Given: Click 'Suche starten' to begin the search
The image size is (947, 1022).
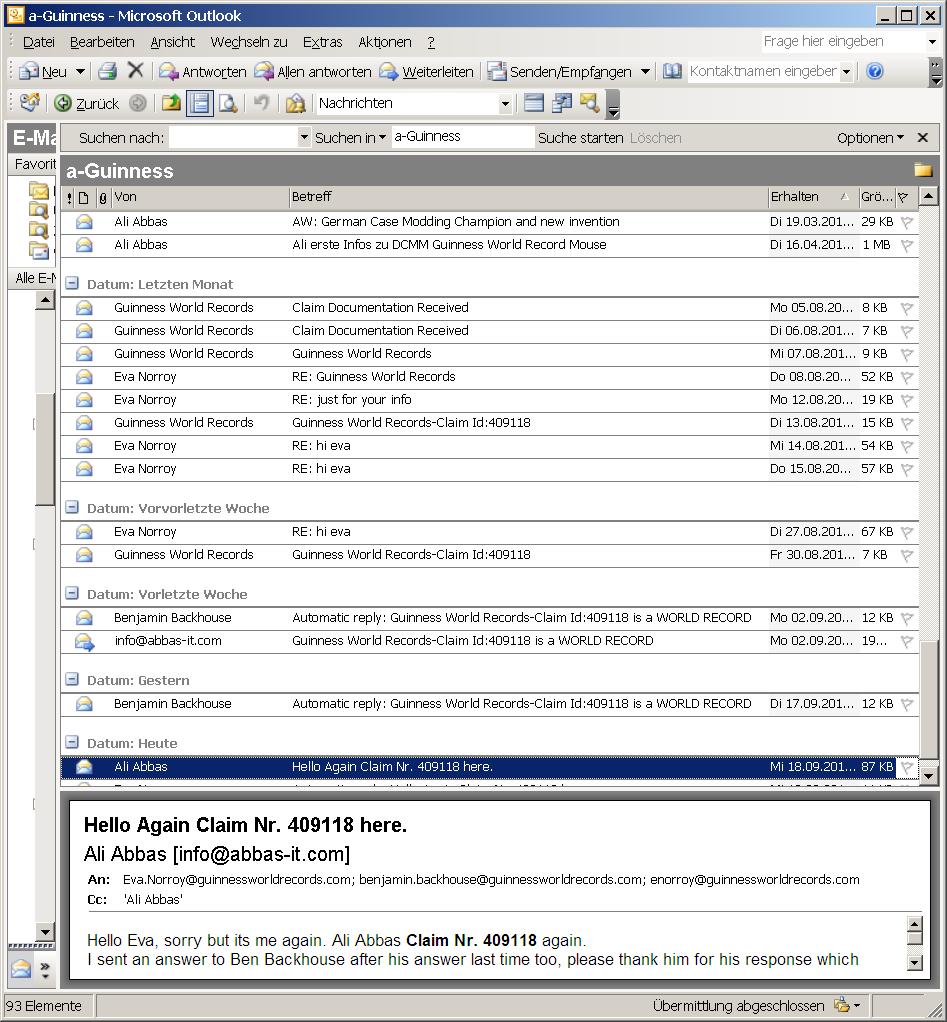Looking at the screenshot, I should coord(580,138).
